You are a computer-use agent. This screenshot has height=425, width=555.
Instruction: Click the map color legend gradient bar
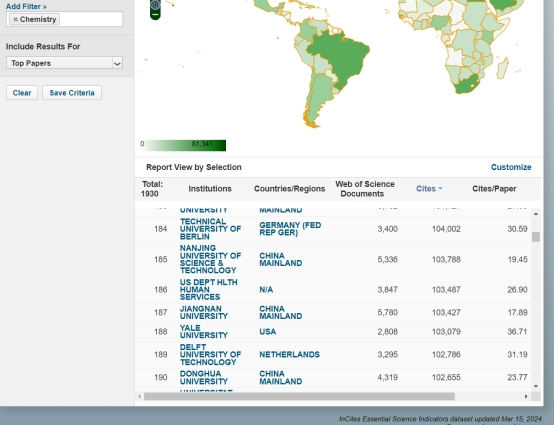(183, 145)
